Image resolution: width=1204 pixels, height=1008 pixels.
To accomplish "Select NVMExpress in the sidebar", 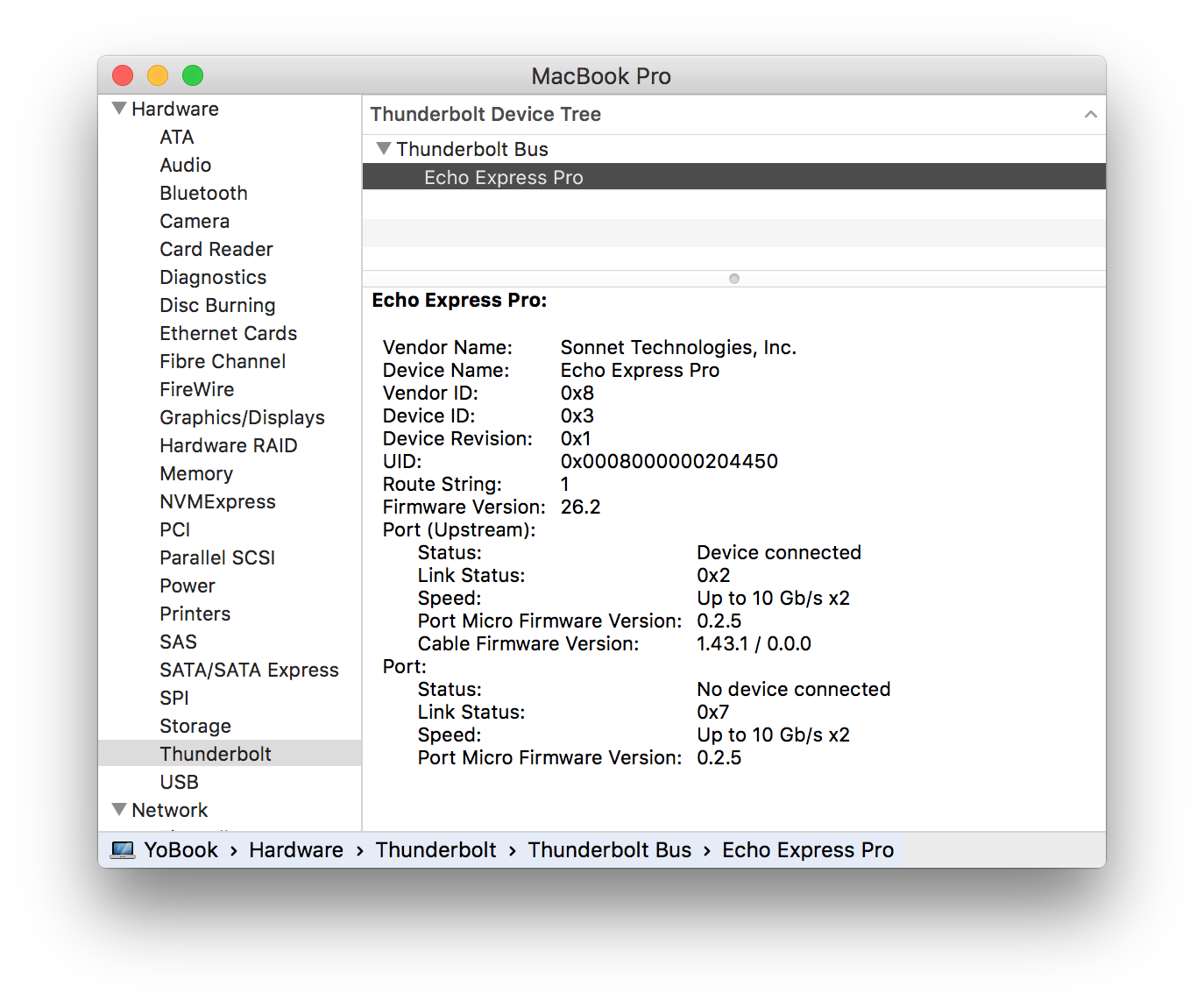I will coord(217,501).
